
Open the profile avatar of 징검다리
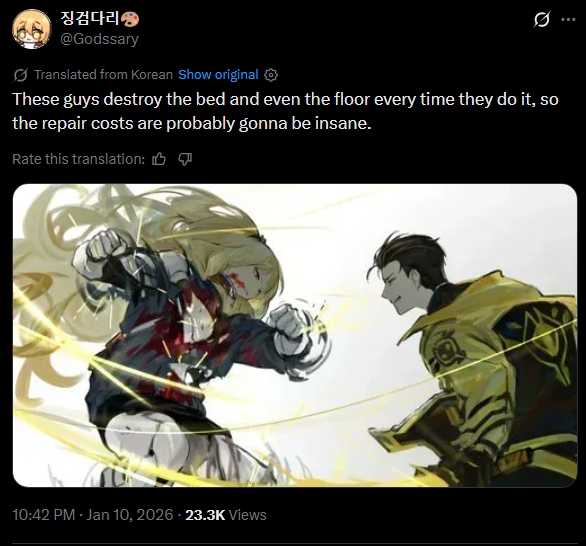coord(31,29)
